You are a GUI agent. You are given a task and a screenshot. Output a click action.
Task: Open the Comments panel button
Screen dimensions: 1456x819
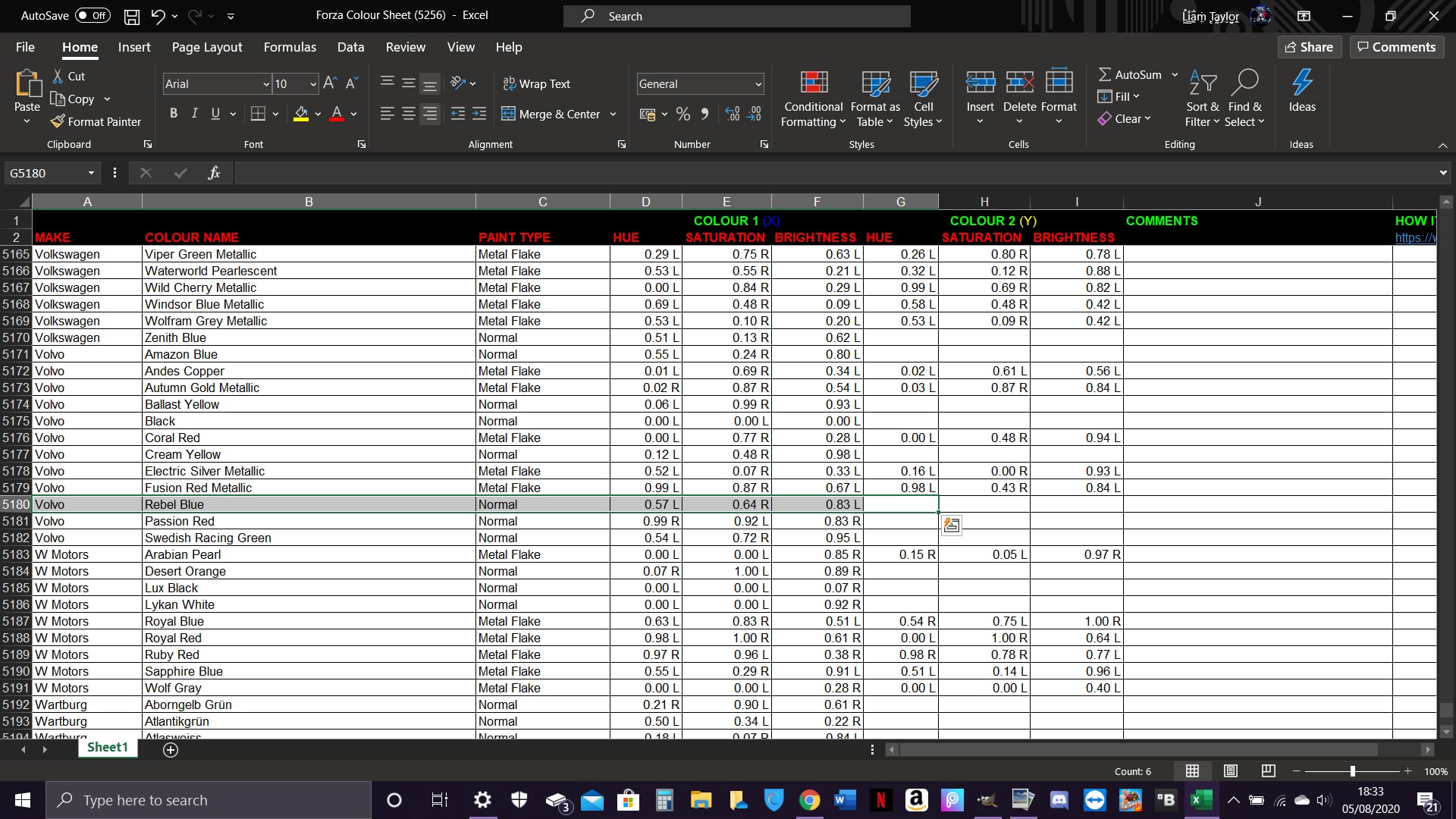pos(1397,46)
